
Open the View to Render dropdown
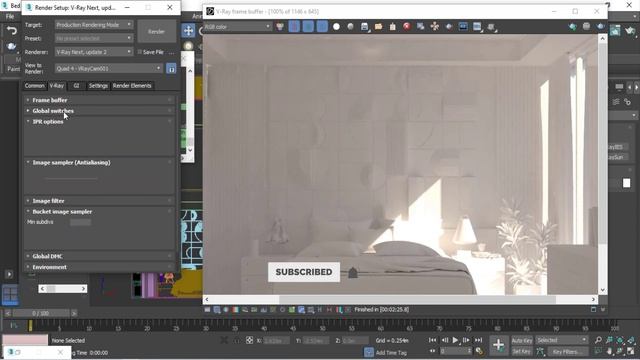(109, 69)
